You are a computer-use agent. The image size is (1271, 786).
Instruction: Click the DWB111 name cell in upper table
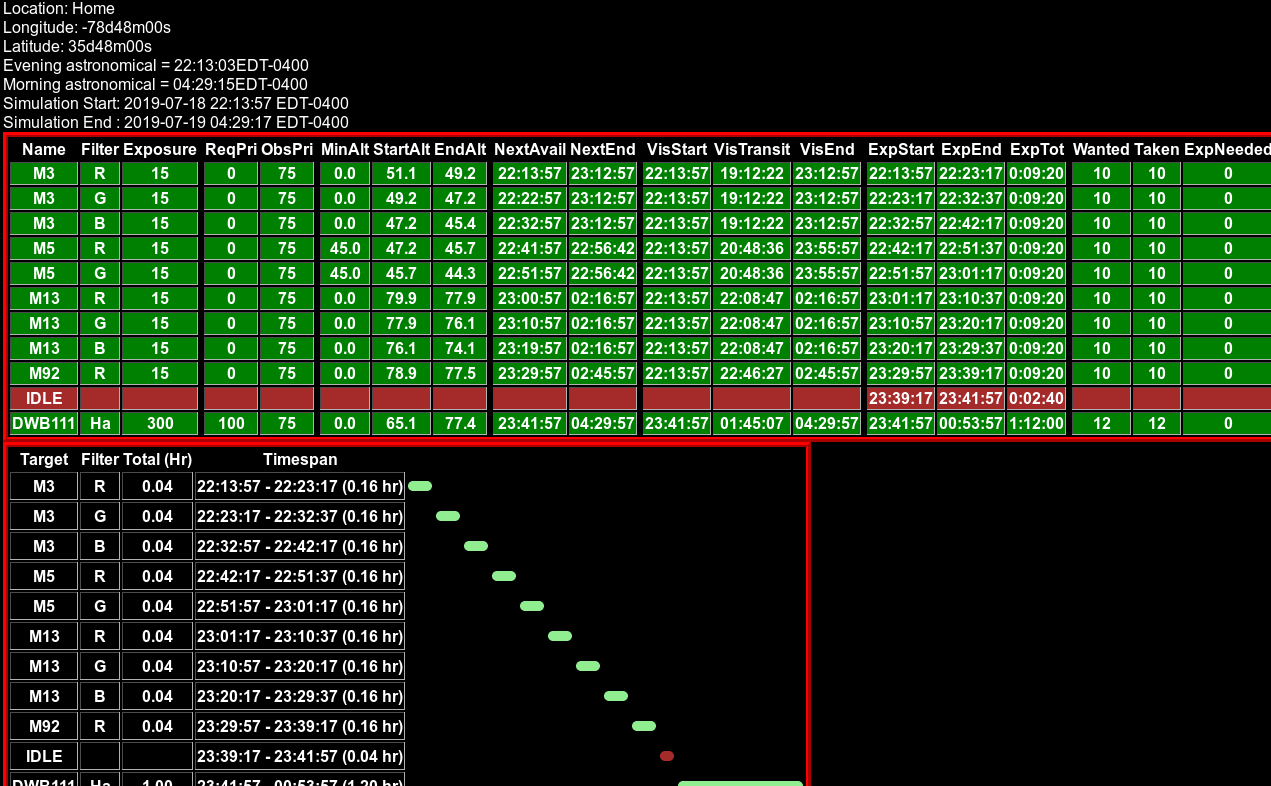click(44, 423)
